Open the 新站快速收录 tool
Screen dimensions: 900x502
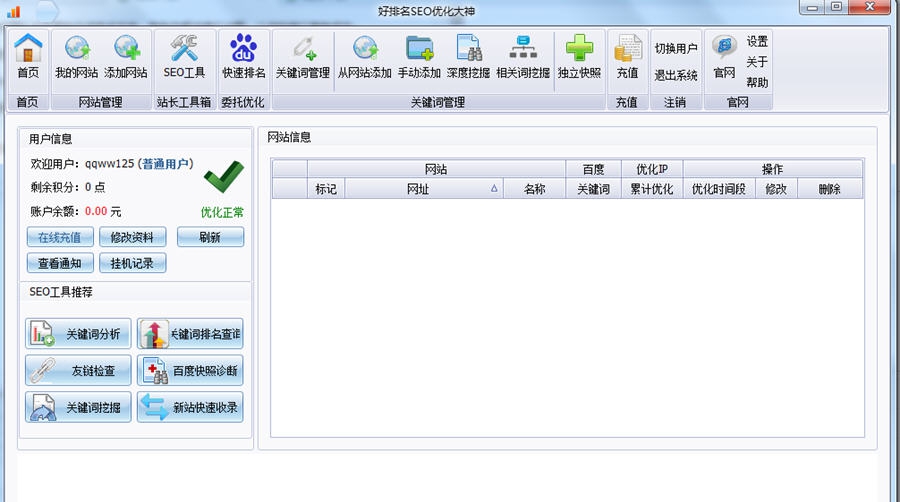point(190,407)
